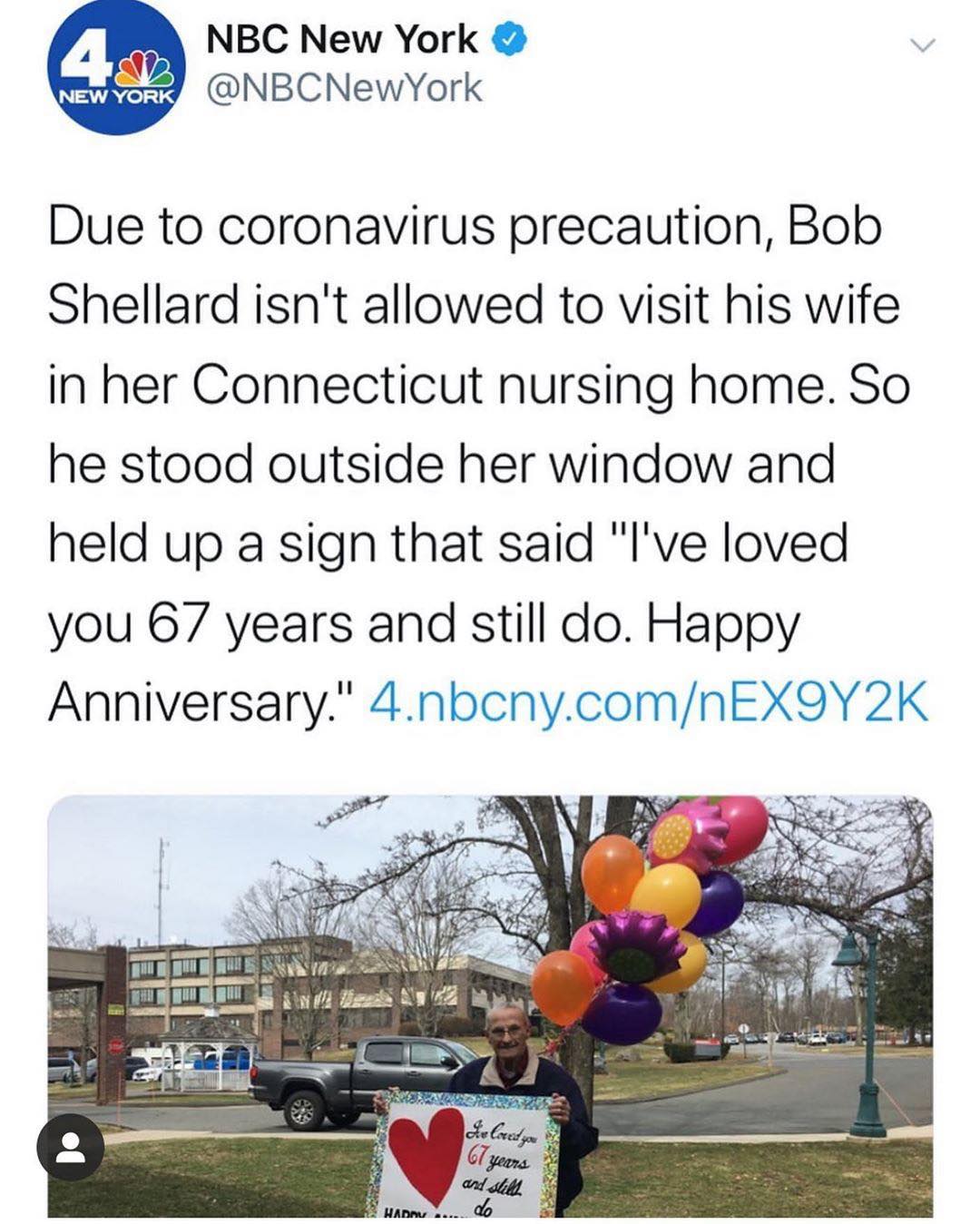The height and width of the screenshot is (1224, 980).
Task: Click the red heart on the sign
Action: coord(425,1151)
